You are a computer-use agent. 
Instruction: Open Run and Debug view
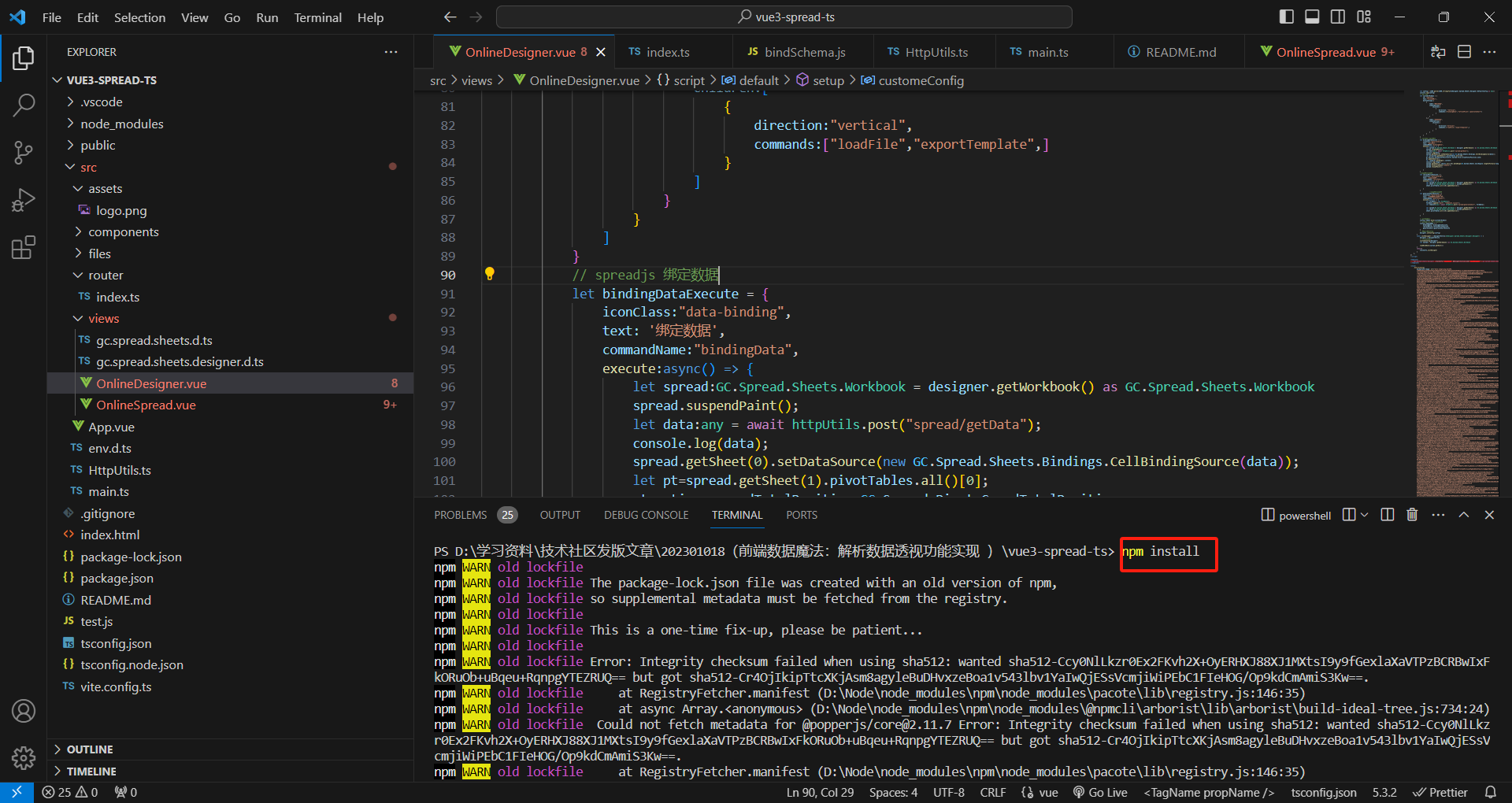click(24, 201)
